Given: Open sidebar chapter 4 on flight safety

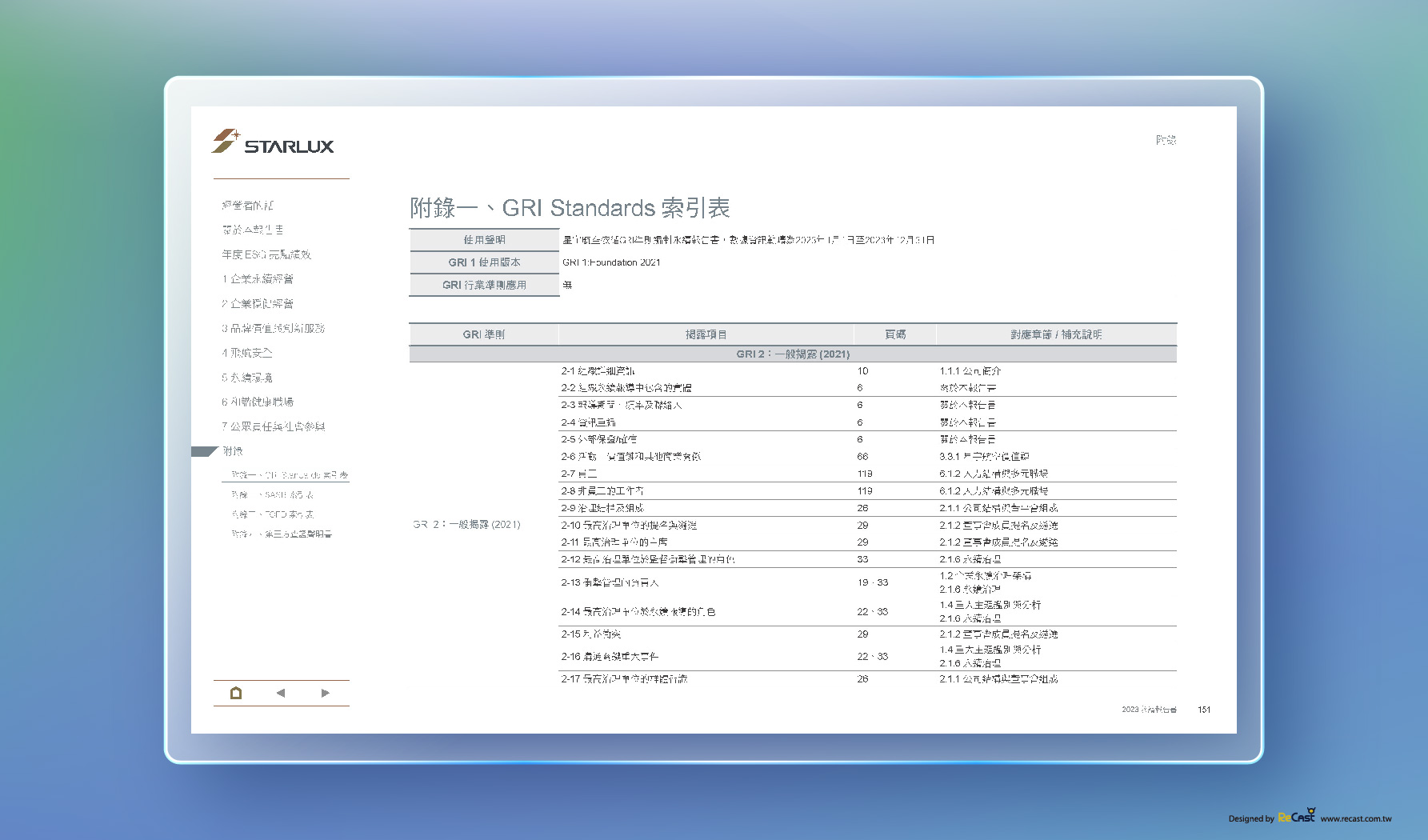Looking at the screenshot, I should [247, 353].
